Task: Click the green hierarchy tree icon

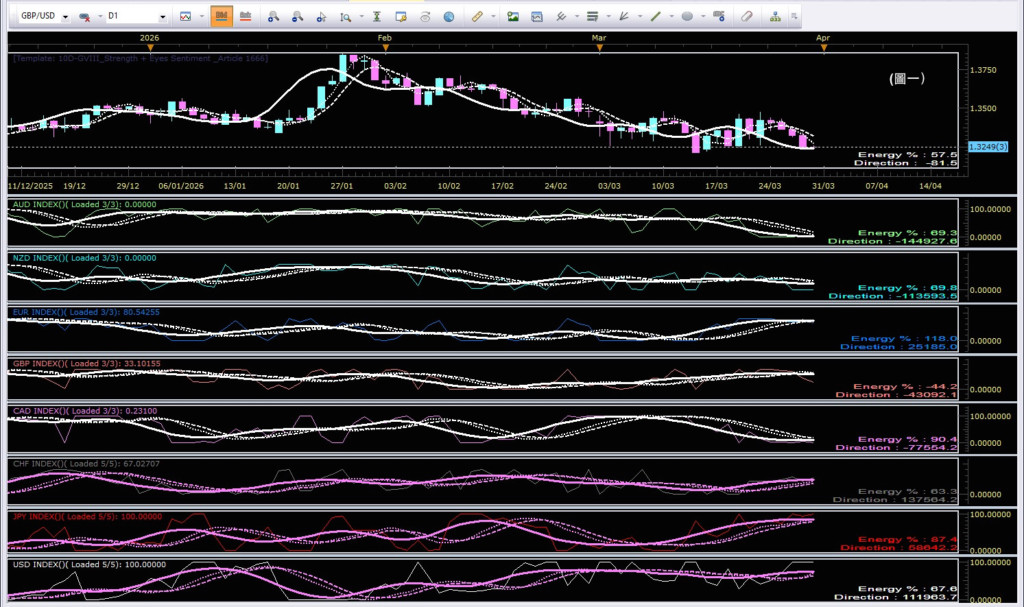Action: pos(775,17)
